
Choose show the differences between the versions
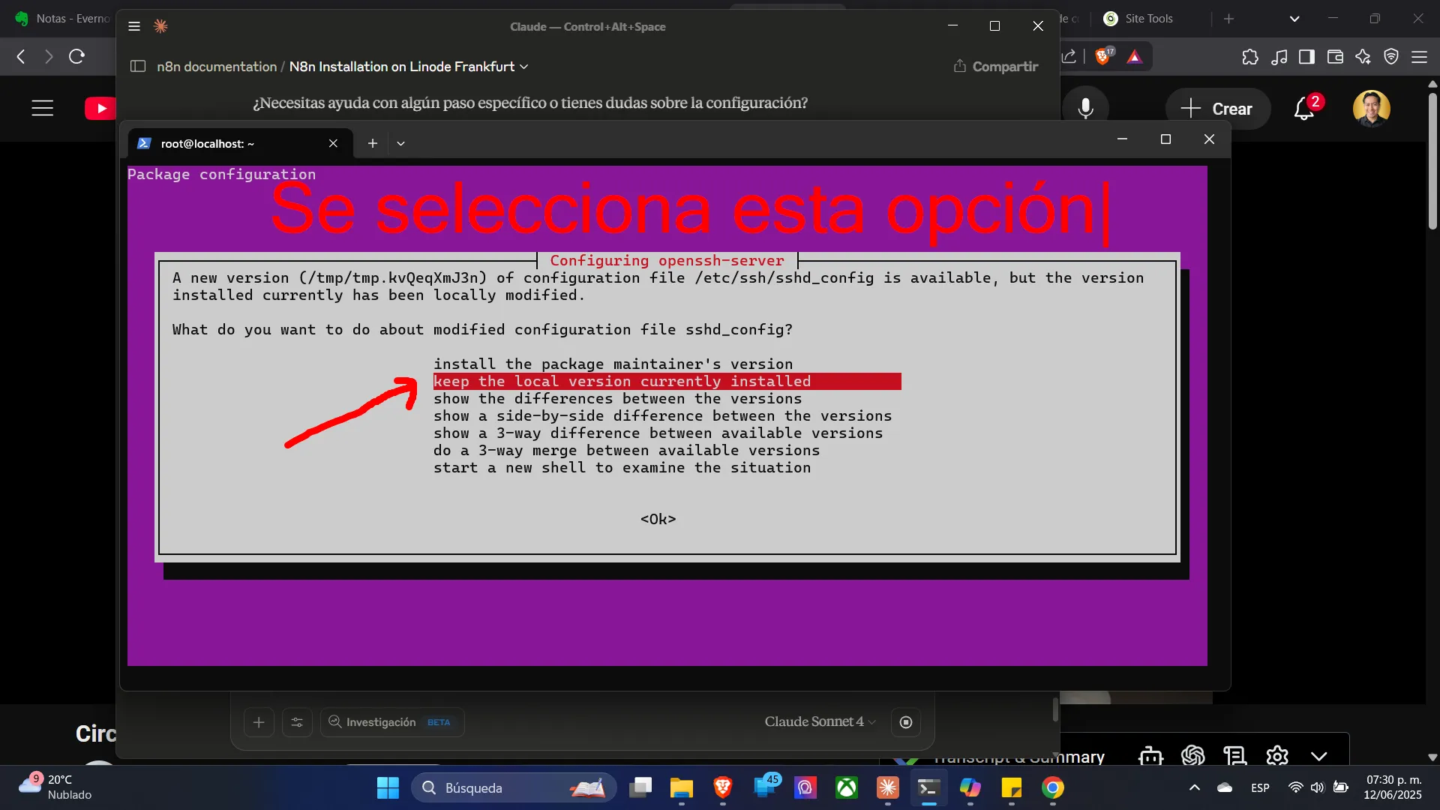click(617, 398)
